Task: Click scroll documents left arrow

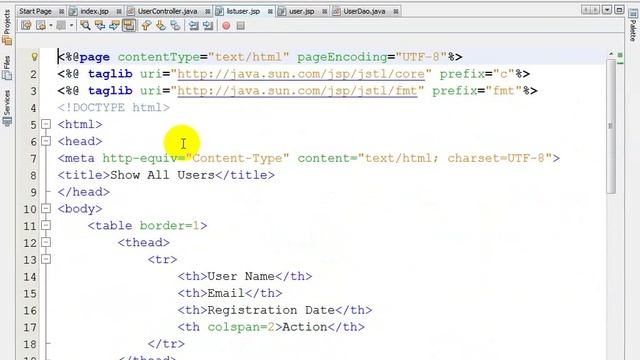Action: [585, 10]
